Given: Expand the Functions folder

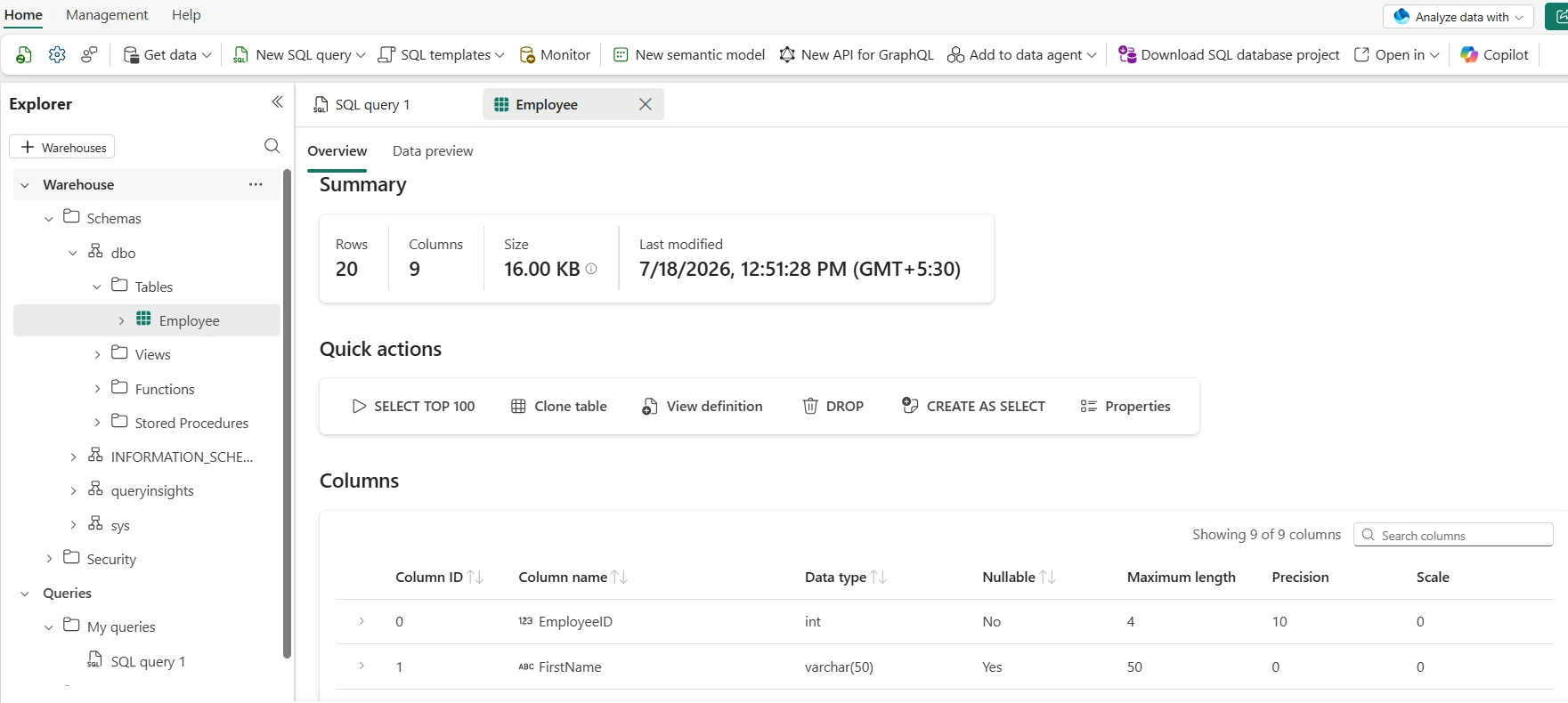Looking at the screenshot, I should click(x=97, y=389).
